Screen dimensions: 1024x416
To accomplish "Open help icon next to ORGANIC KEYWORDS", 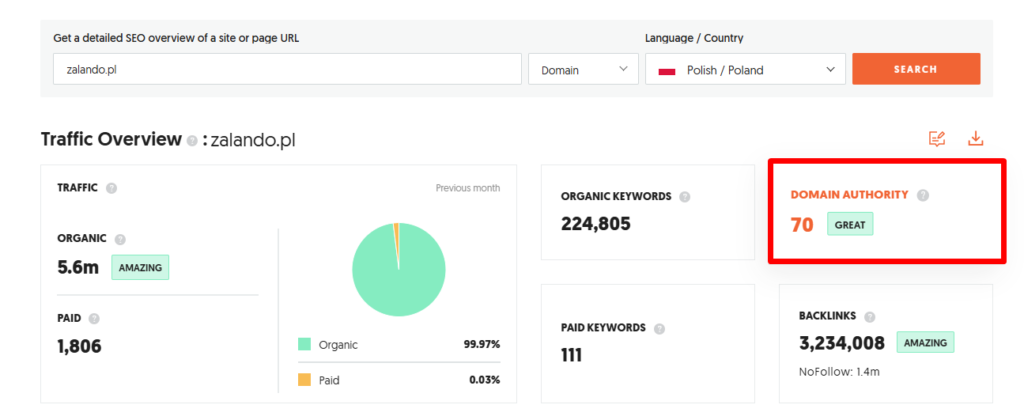I will tap(684, 197).
